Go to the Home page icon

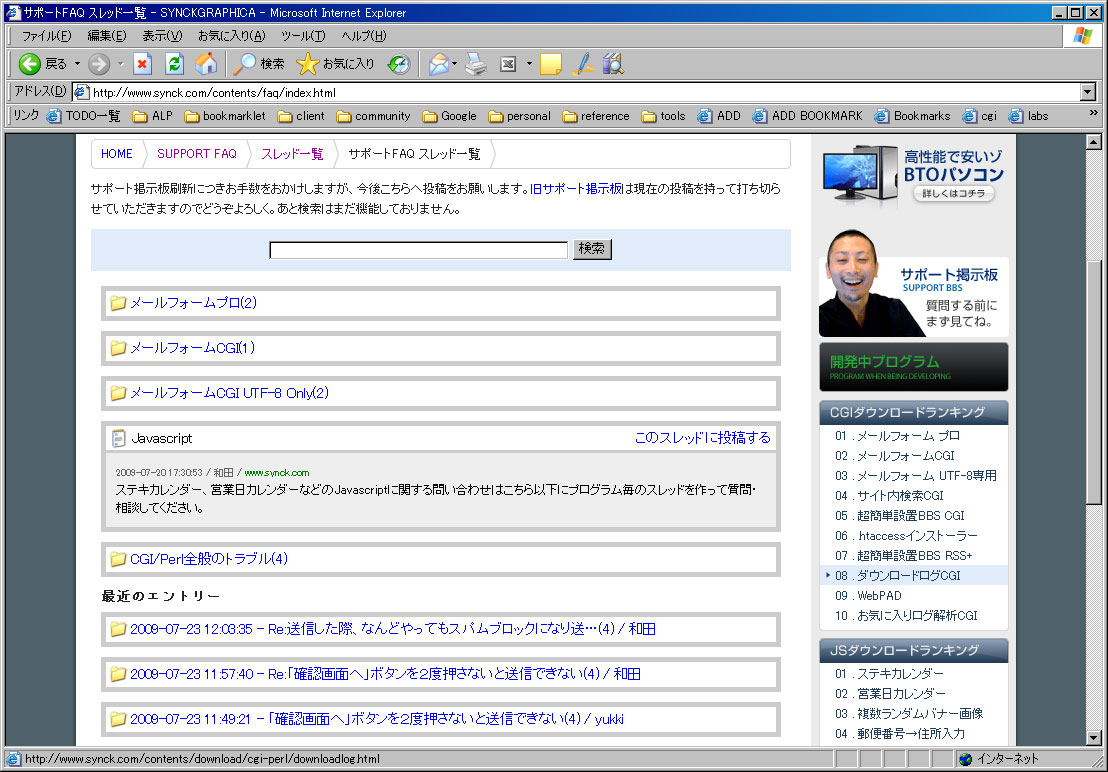pos(206,64)
